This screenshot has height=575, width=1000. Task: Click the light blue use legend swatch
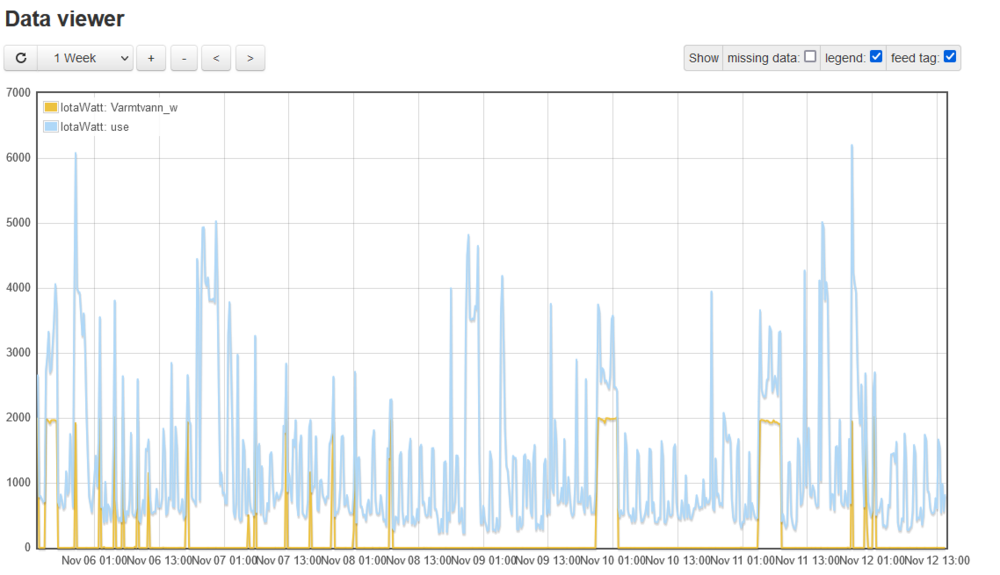(x=51, y=127)
